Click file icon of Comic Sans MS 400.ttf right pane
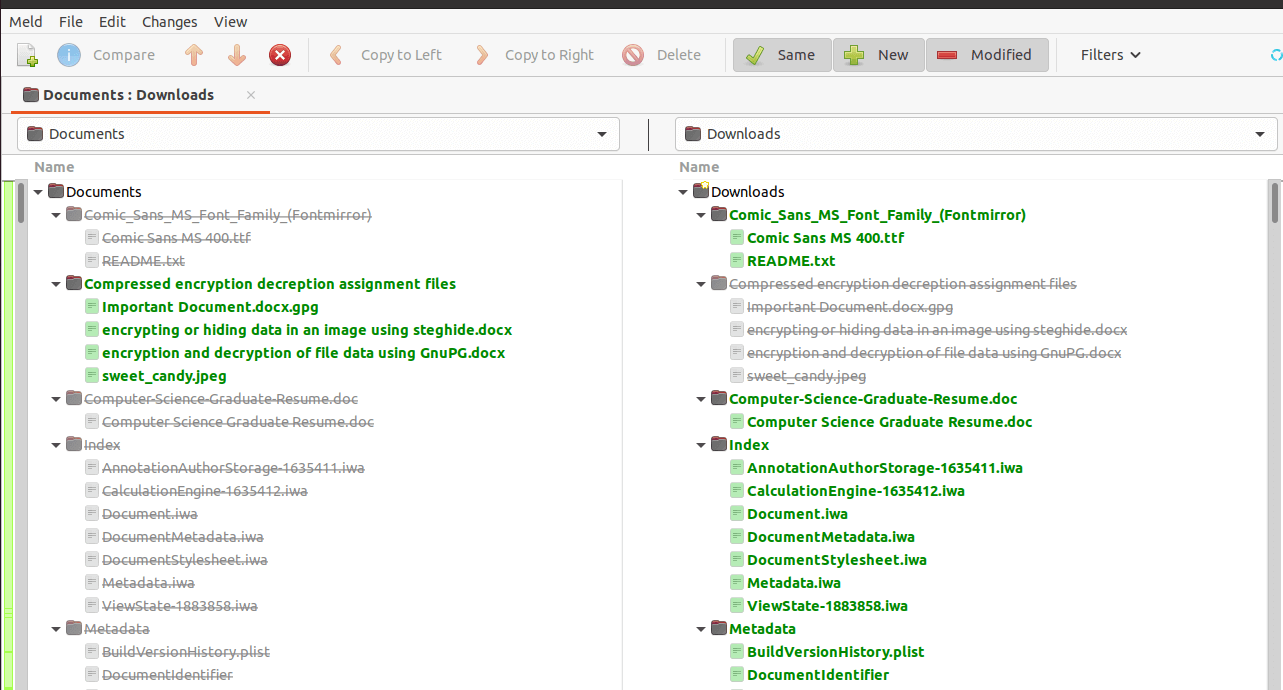Image resolution: width=1283 pixels, height=690 pixels. [737, 238]
